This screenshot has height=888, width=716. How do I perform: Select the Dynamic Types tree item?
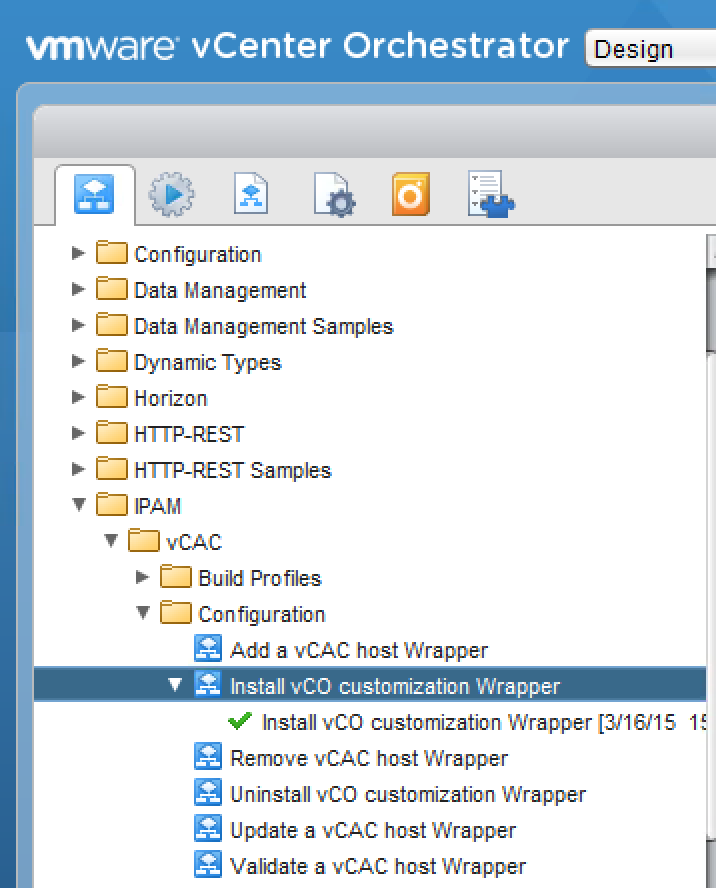(x=208, y=362)
